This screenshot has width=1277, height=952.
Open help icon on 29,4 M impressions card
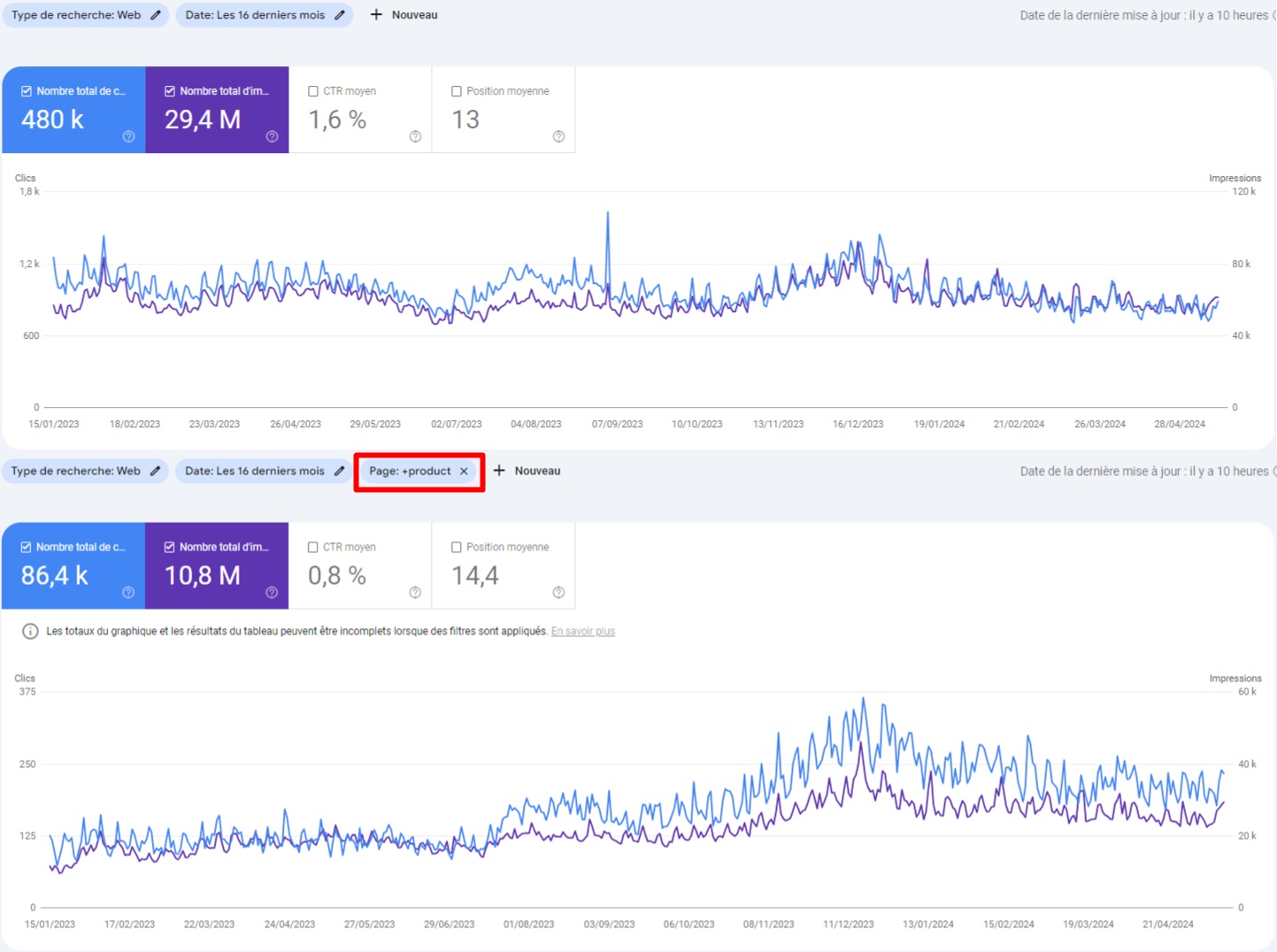pyautogui.click(x=273, y=136)
